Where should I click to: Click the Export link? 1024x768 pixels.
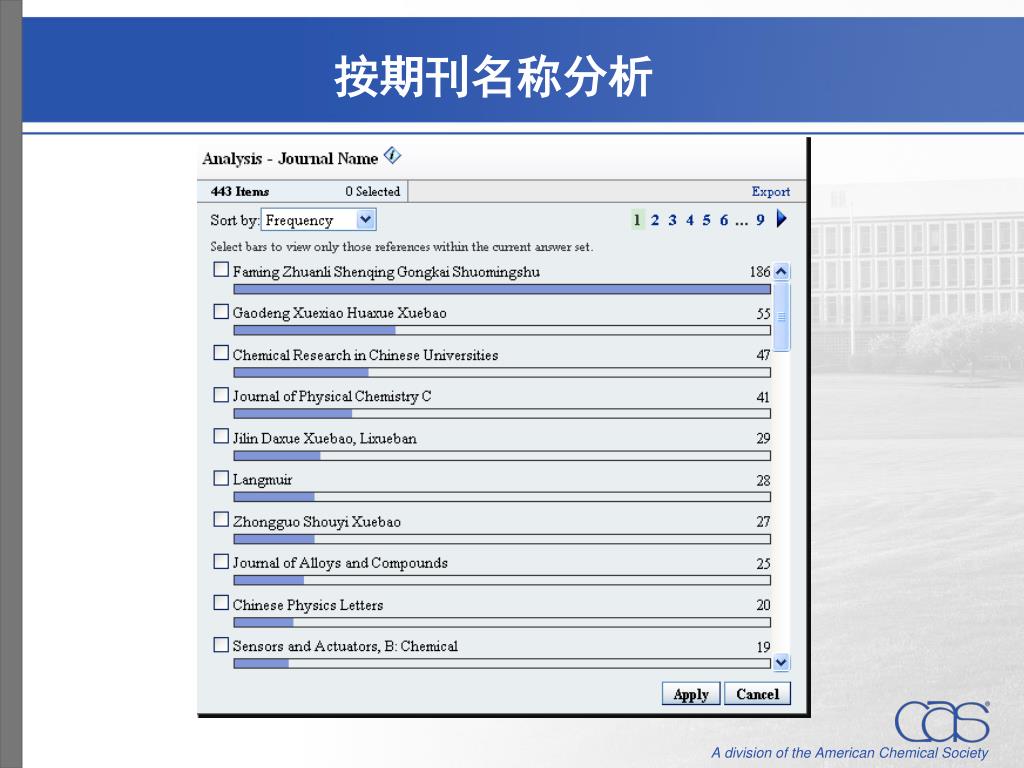(771, 191)
